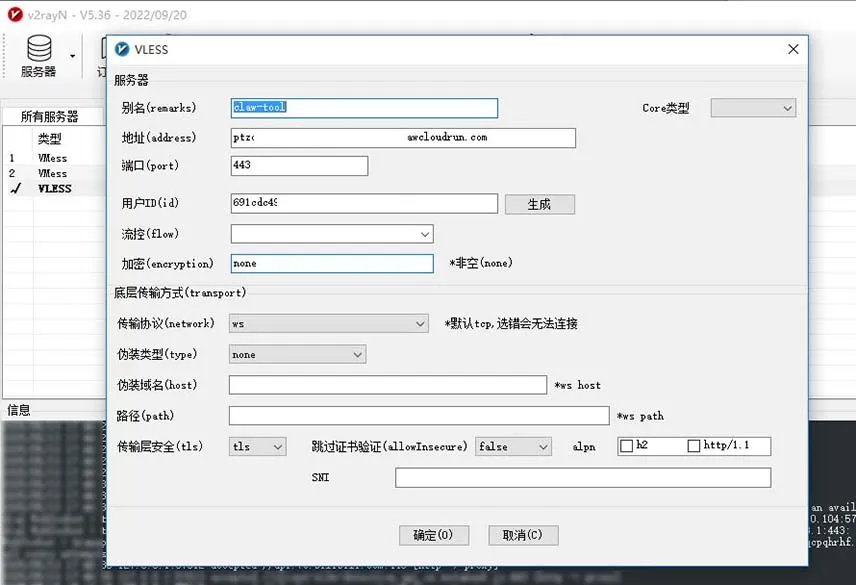Click the 伪装域名(host) input field
The image size is (856, 585).
pos(388,385)
